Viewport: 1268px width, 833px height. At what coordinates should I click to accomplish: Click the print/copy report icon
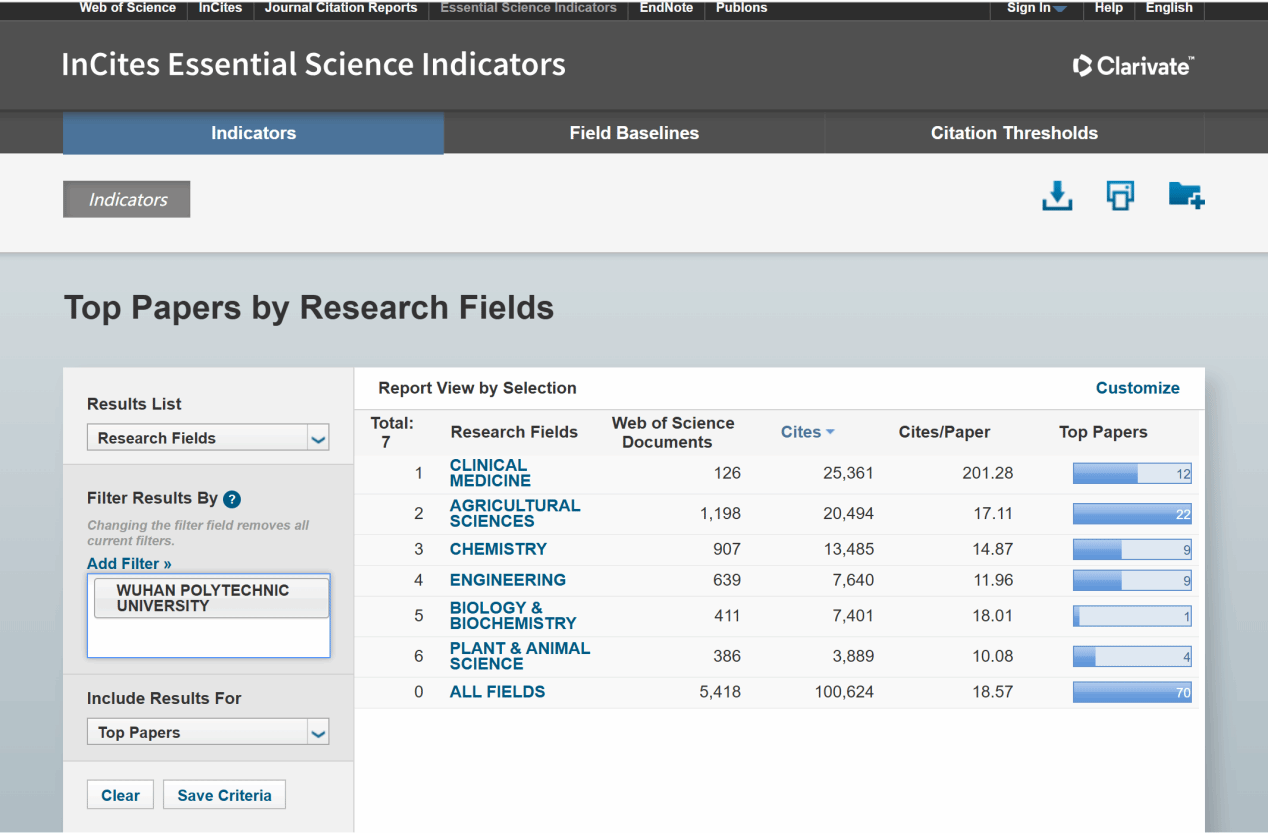click(x=1120, y=195)
